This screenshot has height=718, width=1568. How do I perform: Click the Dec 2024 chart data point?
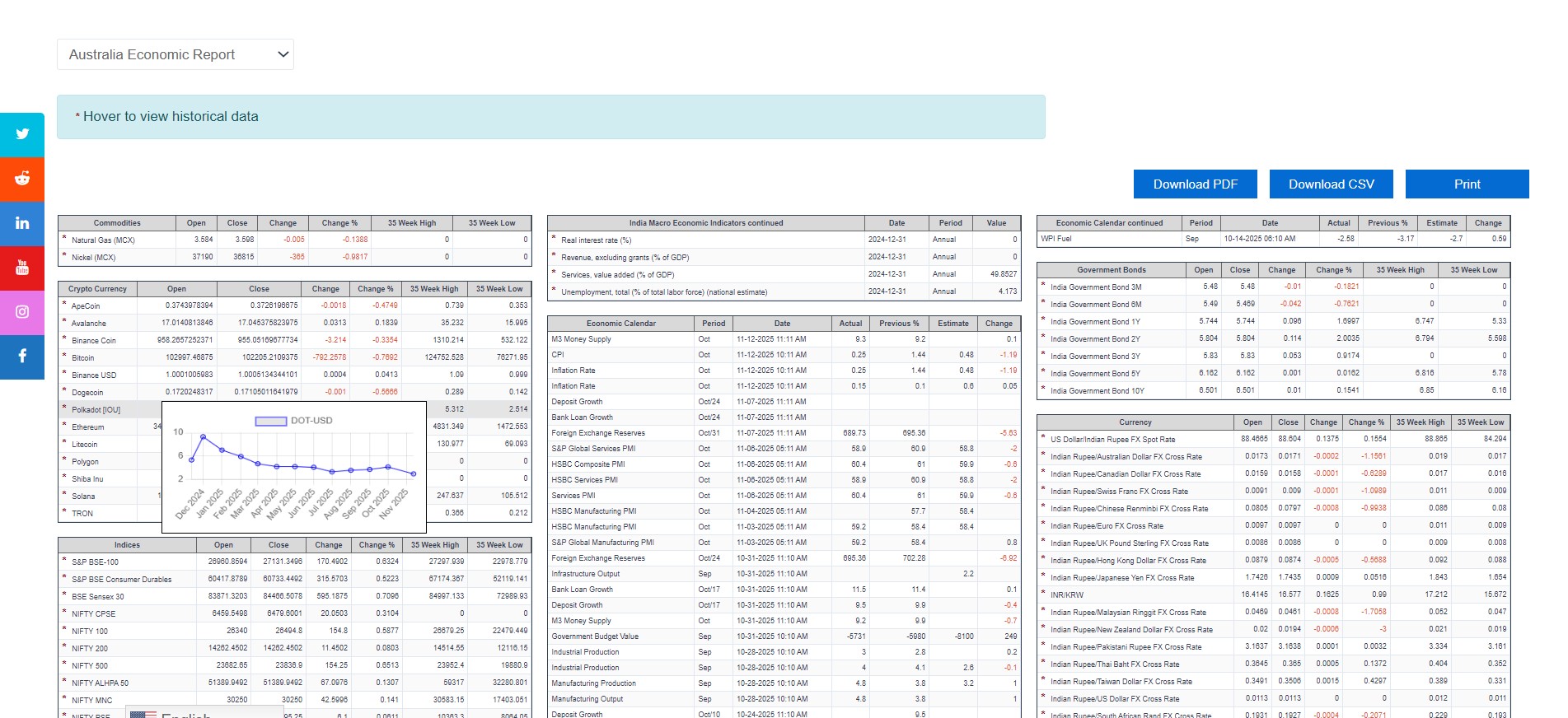[192, 460]
